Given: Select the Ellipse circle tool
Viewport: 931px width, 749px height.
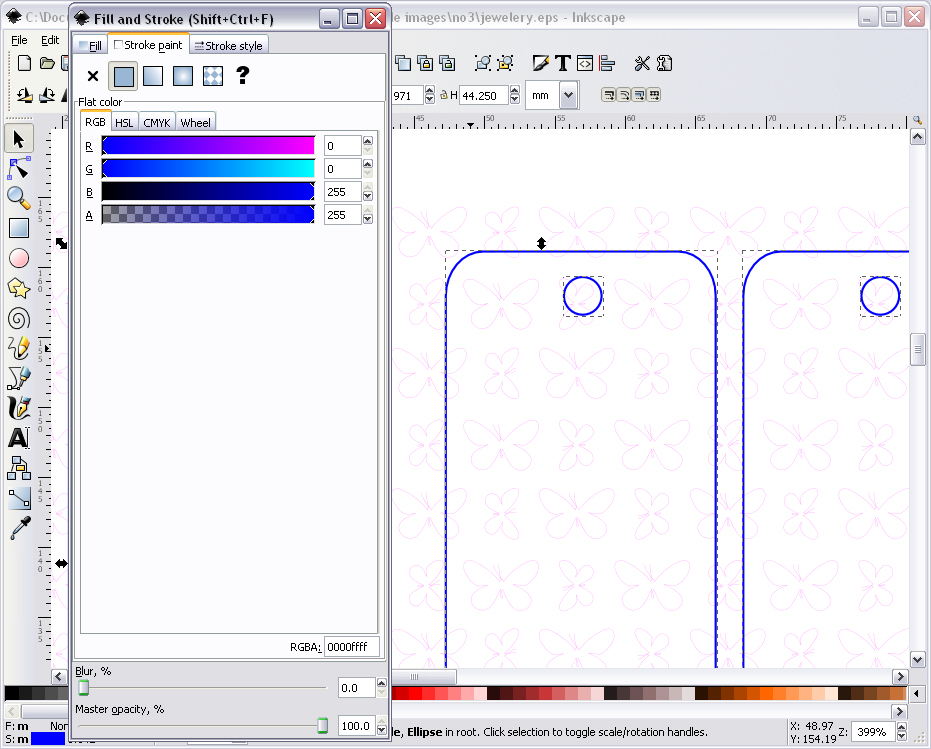Looking at the screenshot, I should pyautogui.click(x=19, y=258).
